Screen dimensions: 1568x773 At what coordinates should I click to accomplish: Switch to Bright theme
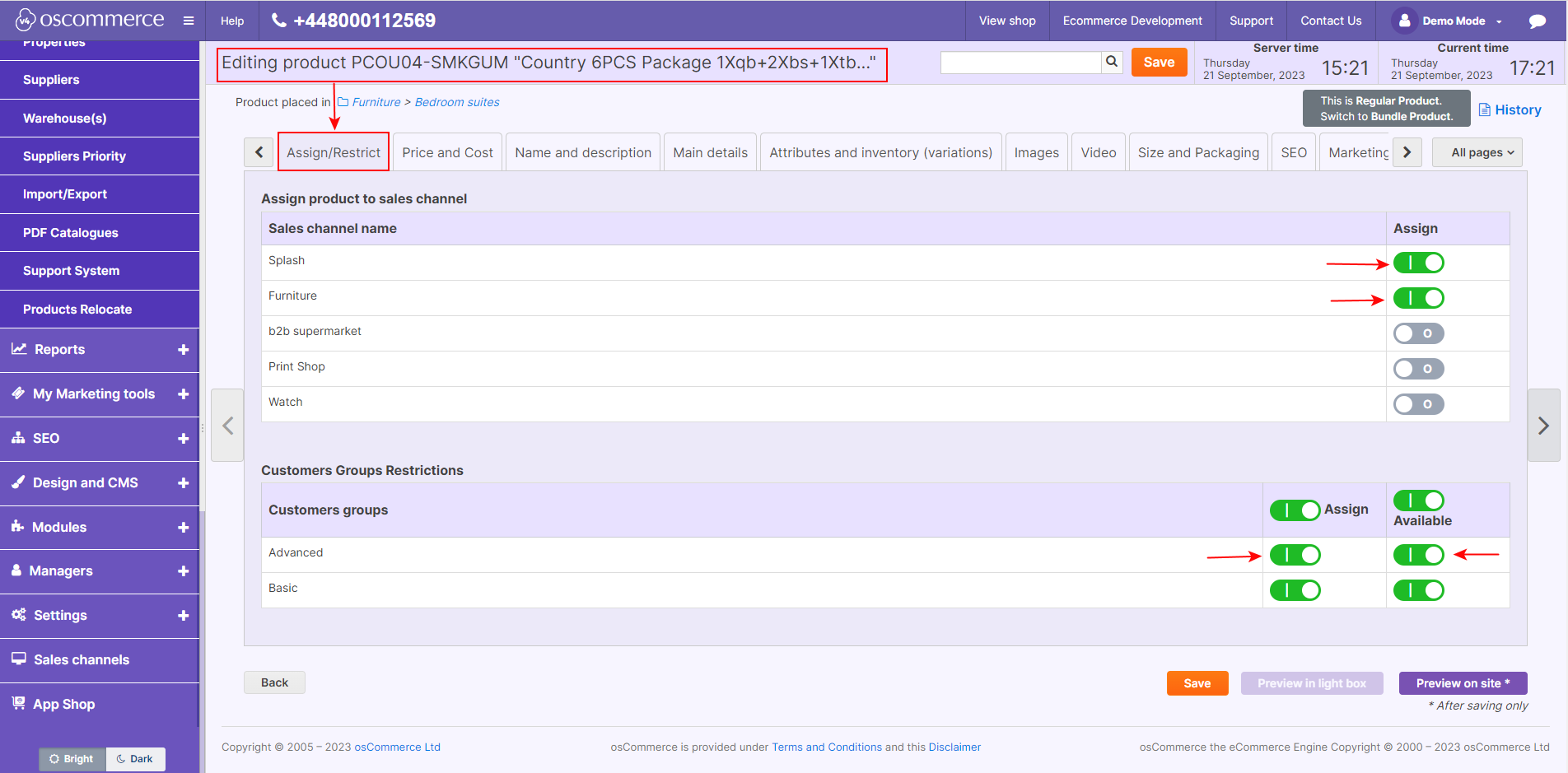point(72,759)
